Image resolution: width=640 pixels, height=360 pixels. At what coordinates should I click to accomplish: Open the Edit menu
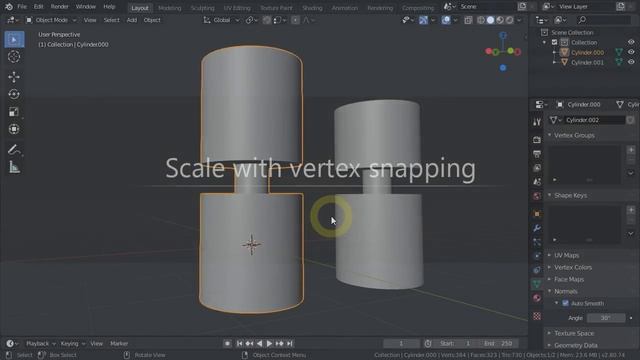point(38,7)
